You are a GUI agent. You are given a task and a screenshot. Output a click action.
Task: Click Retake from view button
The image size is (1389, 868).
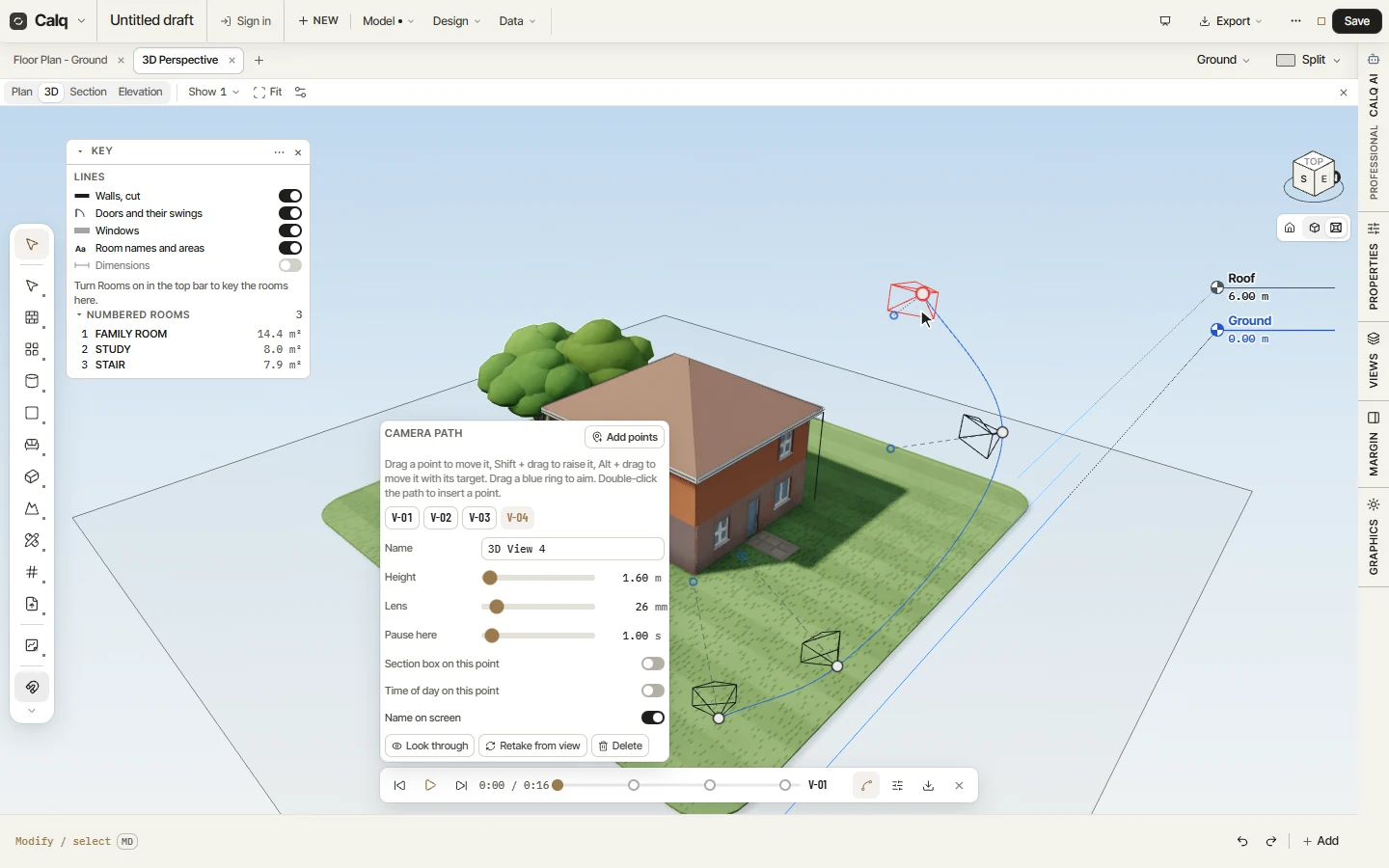[x=532, y=746]
